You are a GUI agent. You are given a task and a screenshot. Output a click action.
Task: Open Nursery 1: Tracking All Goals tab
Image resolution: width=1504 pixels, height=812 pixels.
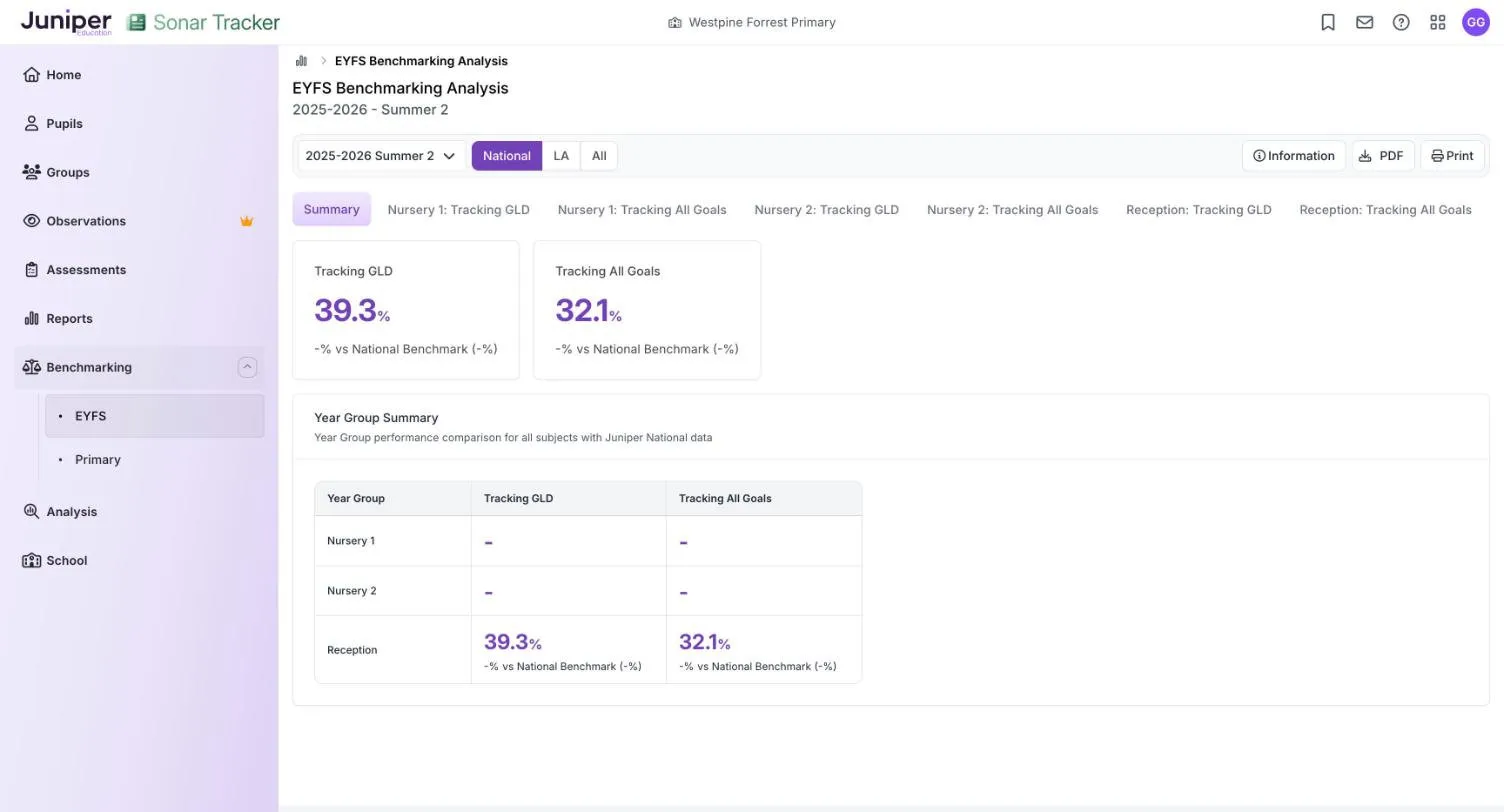click(x=642, y=210)
